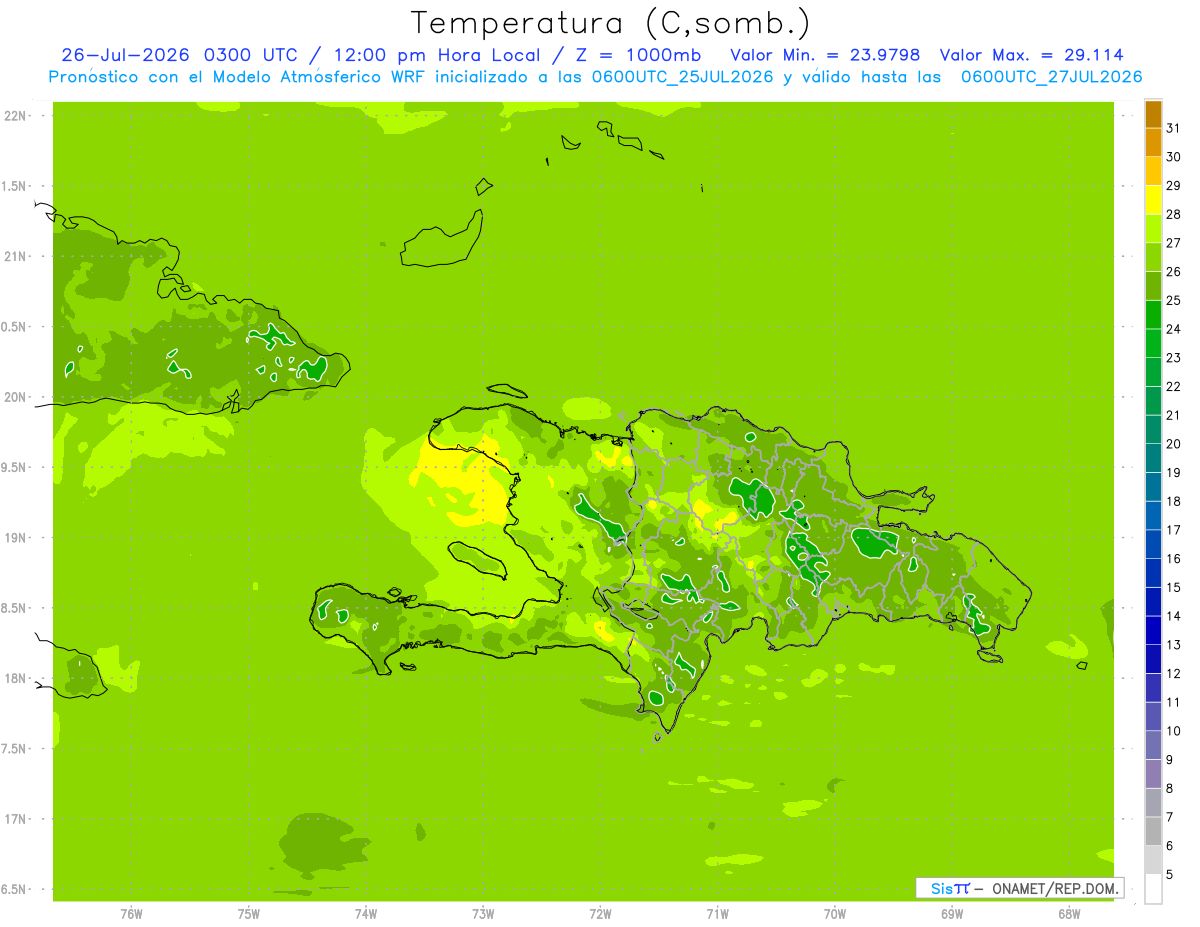Click the latitude label "19N"
The image size is (1200, 927).
(16, 537)
